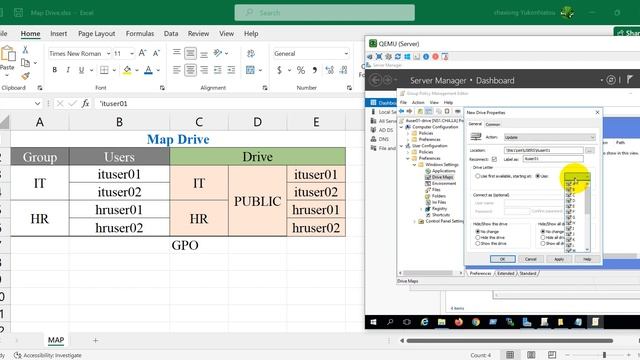
Task: Click the Increase Decimal icon
Action: pos(329,70)
